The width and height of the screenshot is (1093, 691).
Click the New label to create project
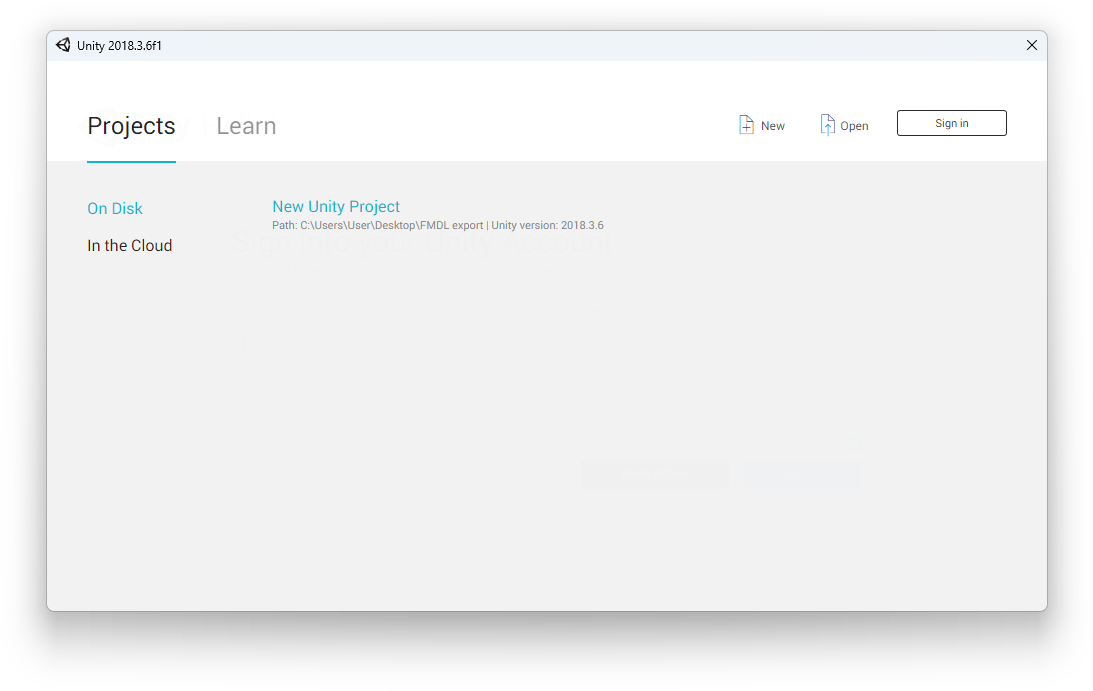pyautogui.click(x=772, y=126)
